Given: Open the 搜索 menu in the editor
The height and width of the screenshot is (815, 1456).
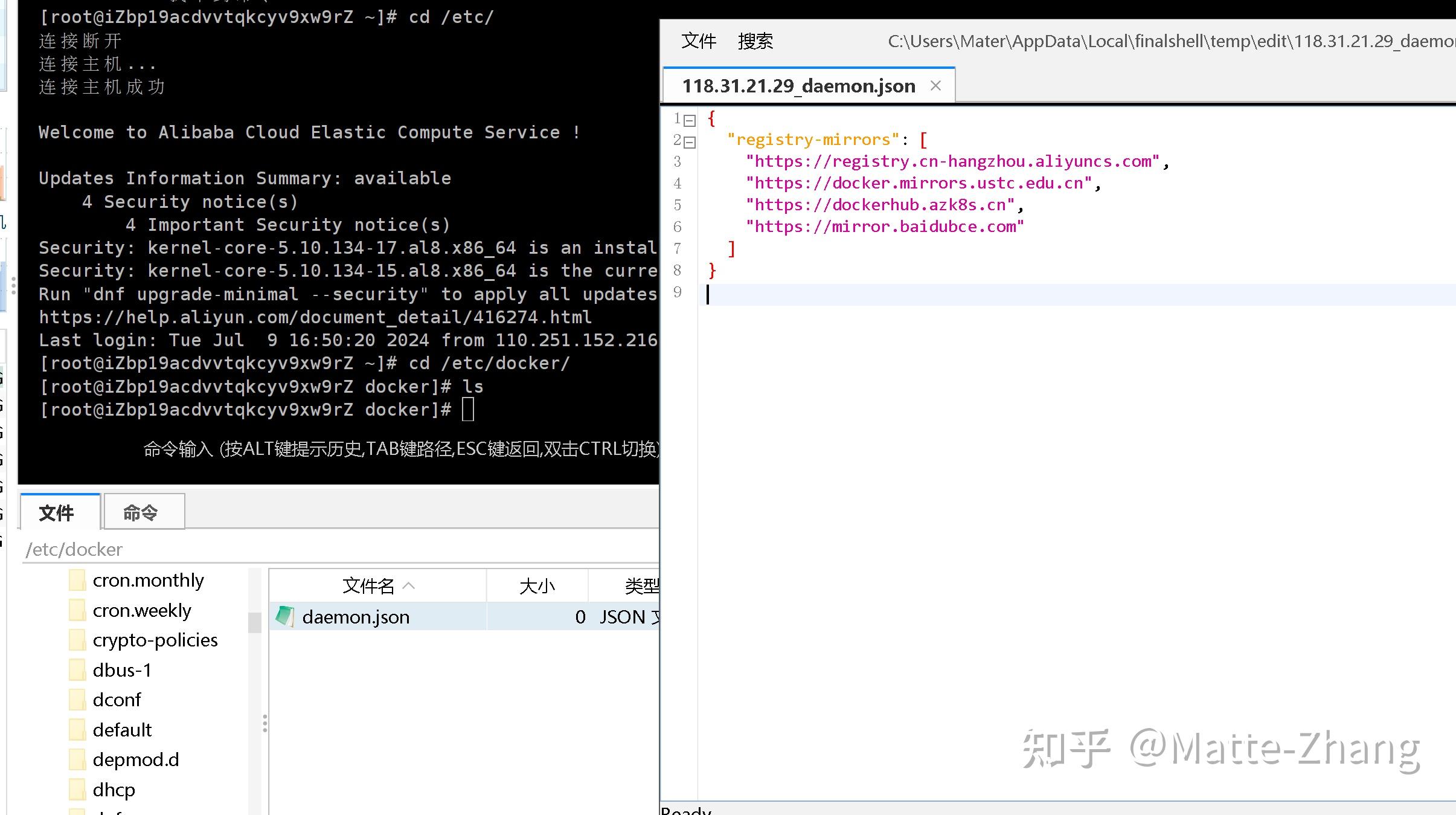Looking at the screenshot, I should [755, 41].
